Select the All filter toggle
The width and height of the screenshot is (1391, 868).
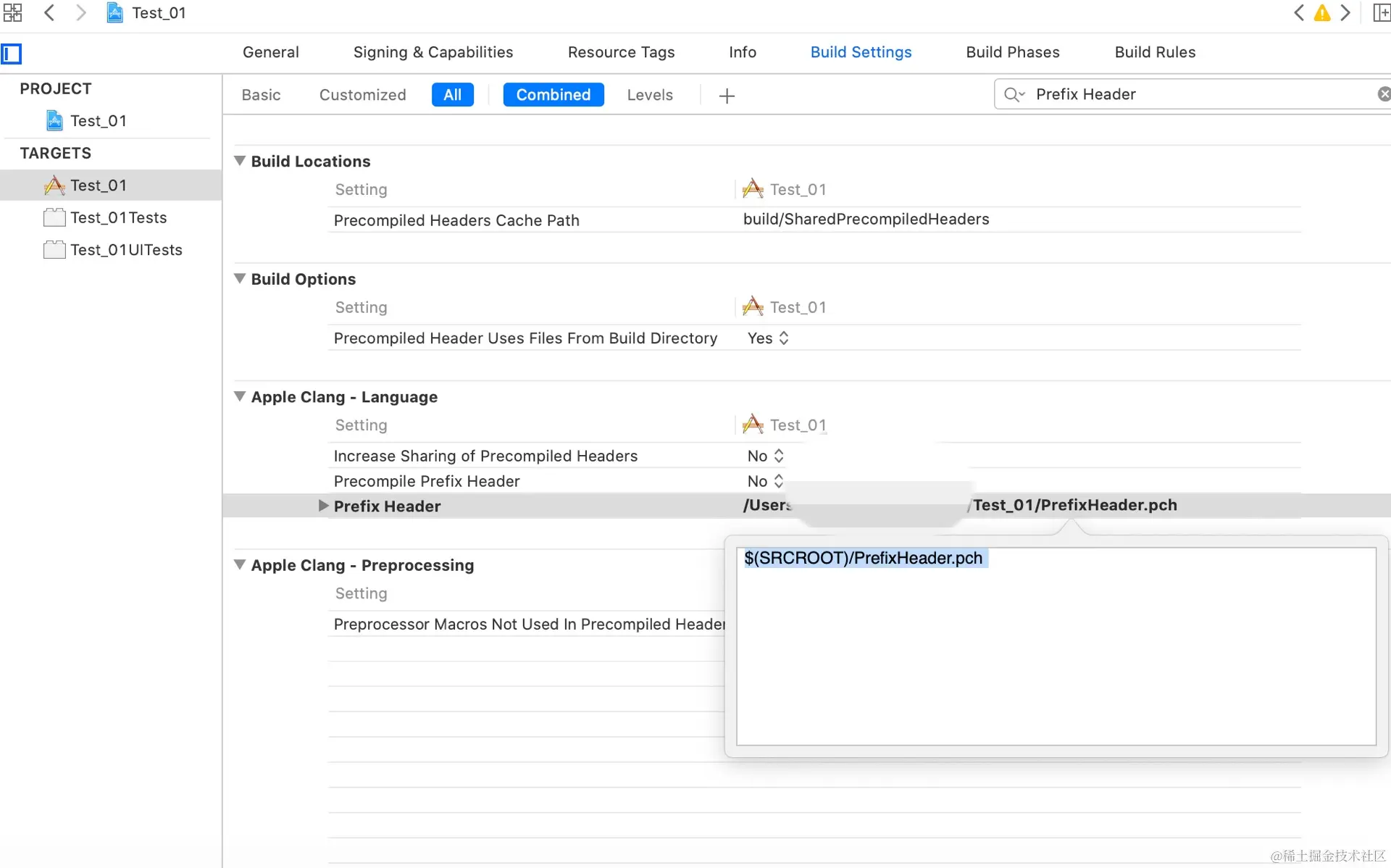tap(452, 95)
